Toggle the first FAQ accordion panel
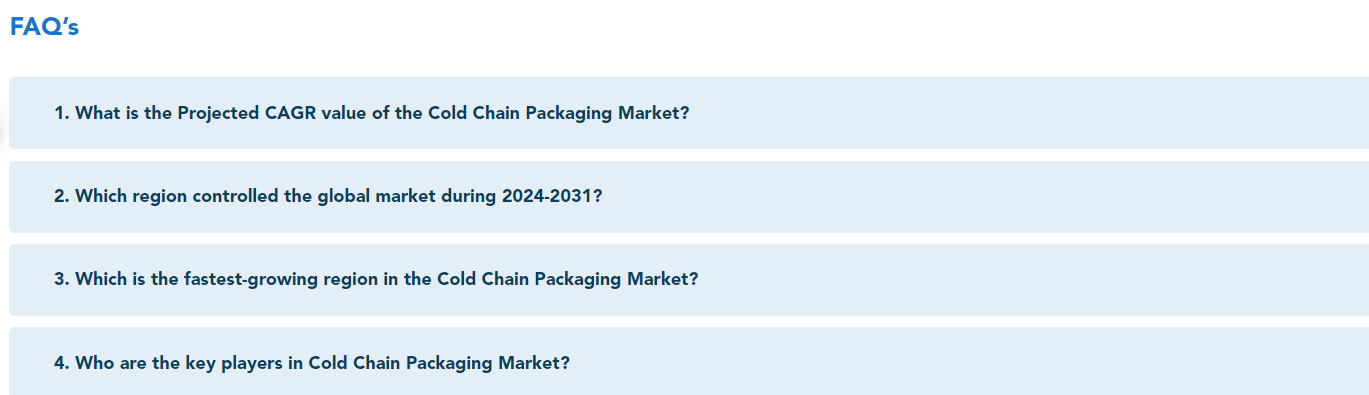This screenshot has width=1369, height=395. point(689,113)
